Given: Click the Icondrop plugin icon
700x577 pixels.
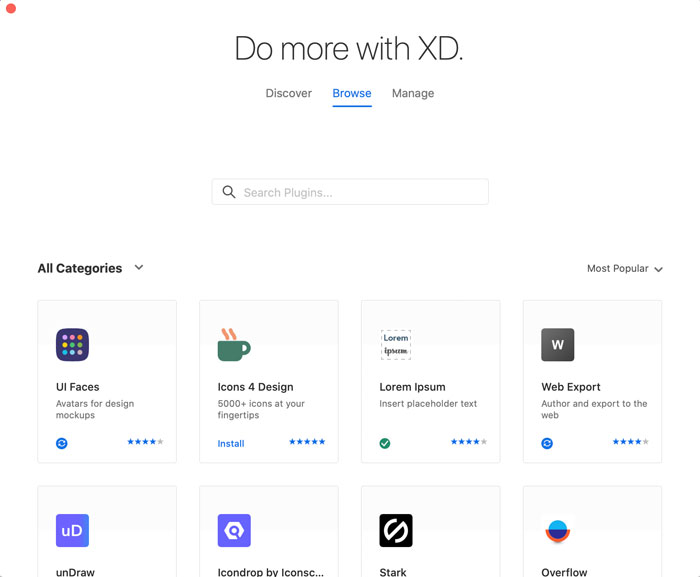Looking at the screenshot, I should click(x=234, y=531).
